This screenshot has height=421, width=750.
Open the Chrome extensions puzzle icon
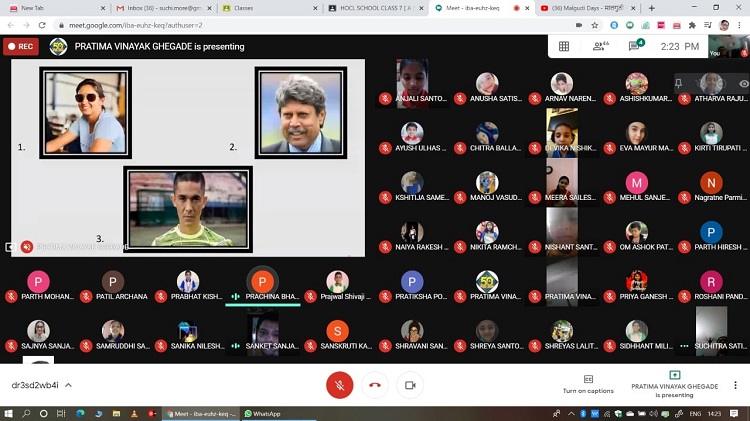click(691, 25)
